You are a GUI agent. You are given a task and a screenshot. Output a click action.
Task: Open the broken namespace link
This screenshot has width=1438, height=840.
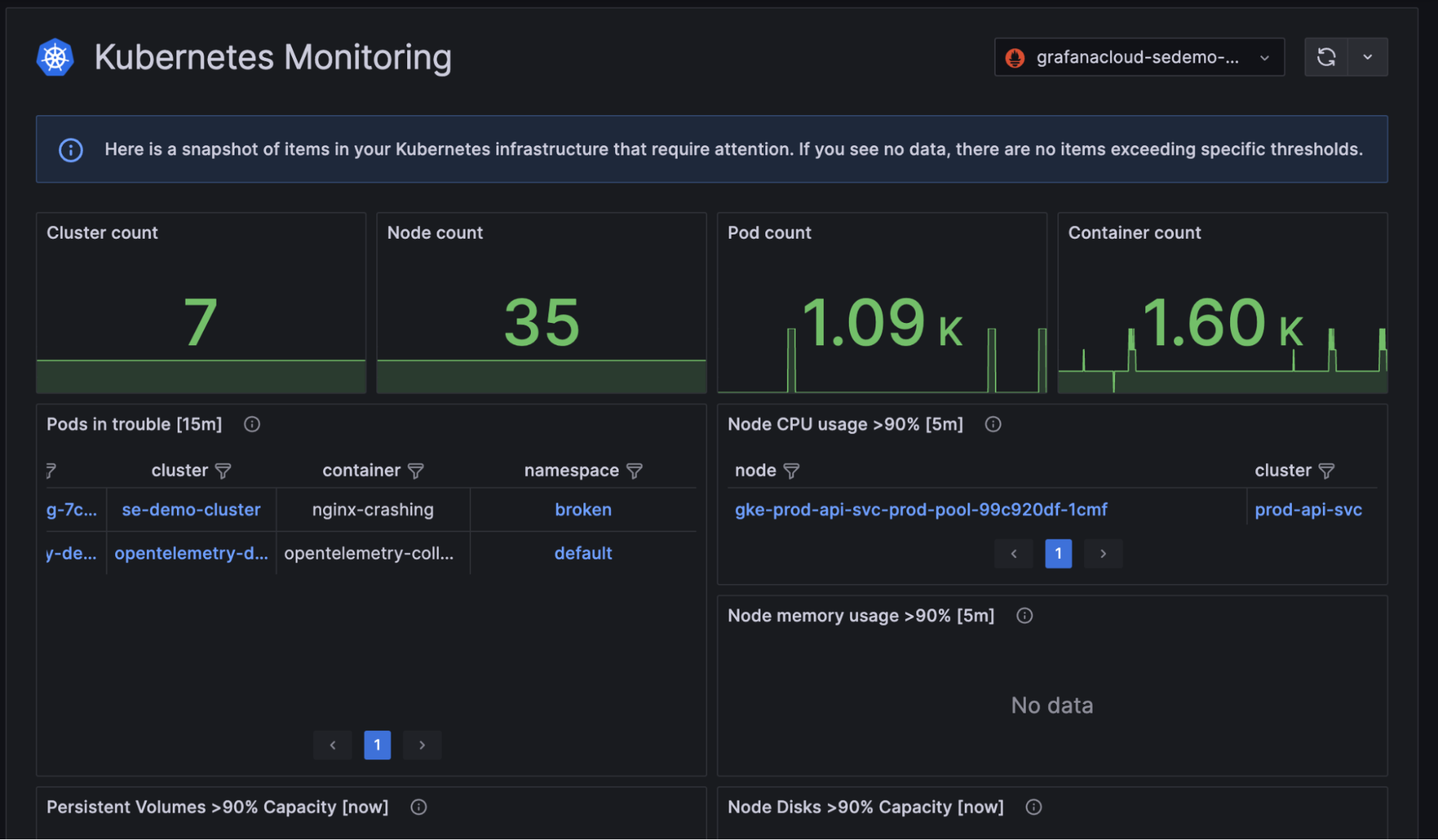583,509
